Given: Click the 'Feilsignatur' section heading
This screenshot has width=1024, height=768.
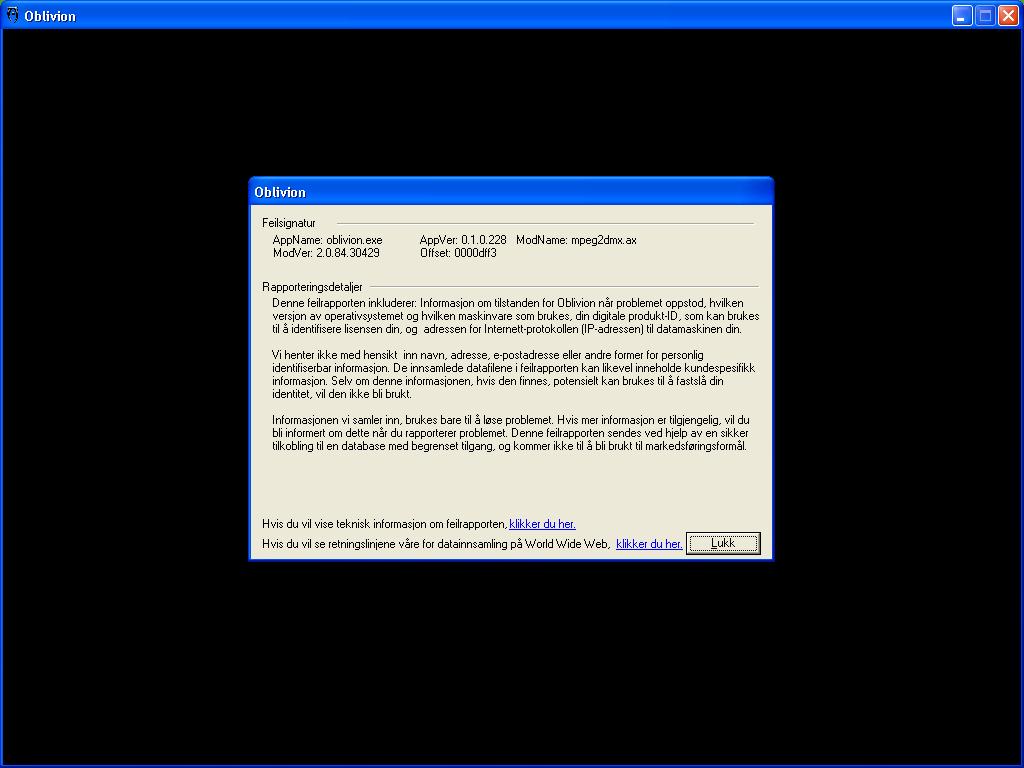Looking at the screenshot, I should coord(289,223).
